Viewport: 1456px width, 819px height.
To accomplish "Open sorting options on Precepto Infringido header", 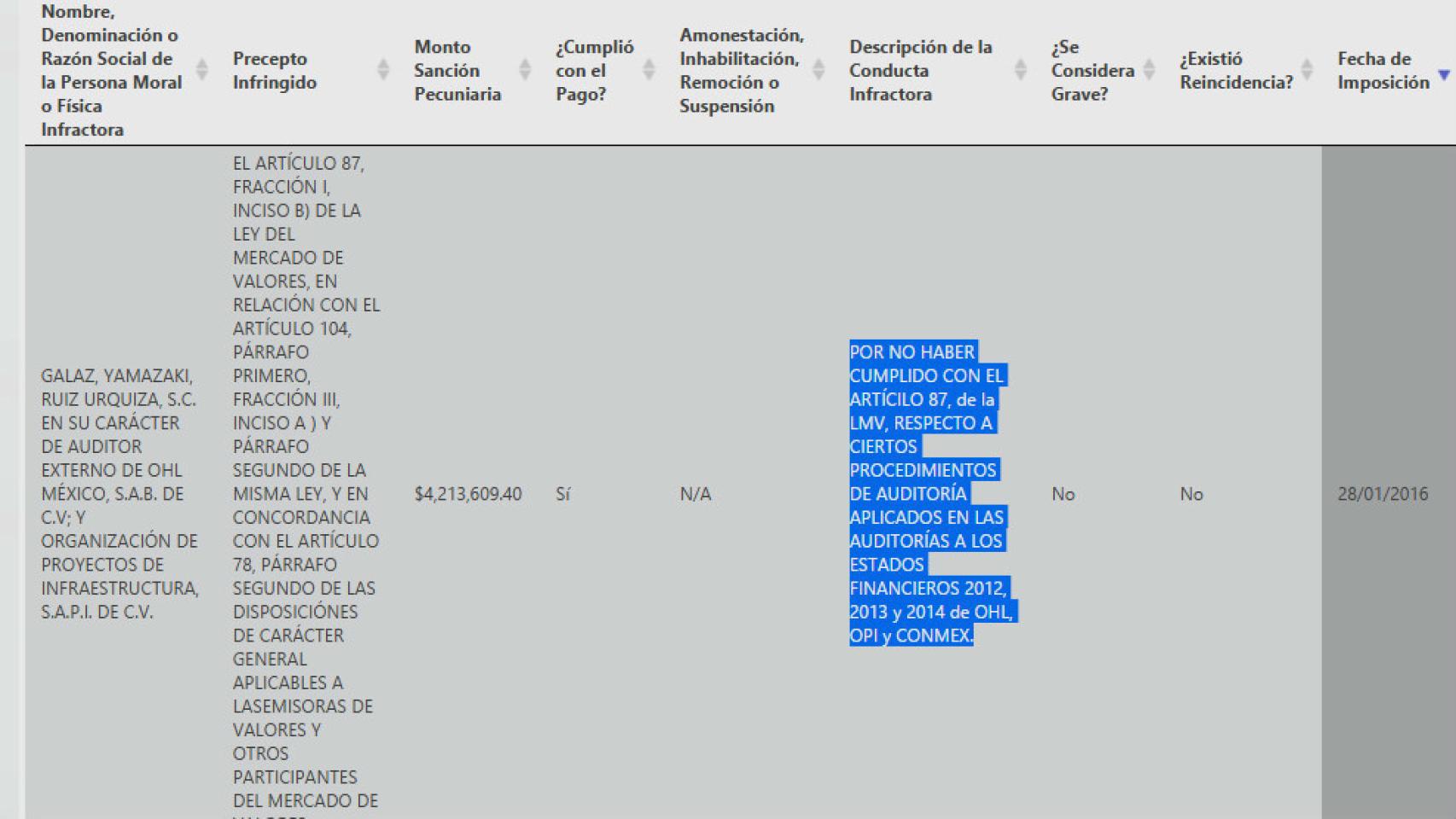I will pos(382,70).
